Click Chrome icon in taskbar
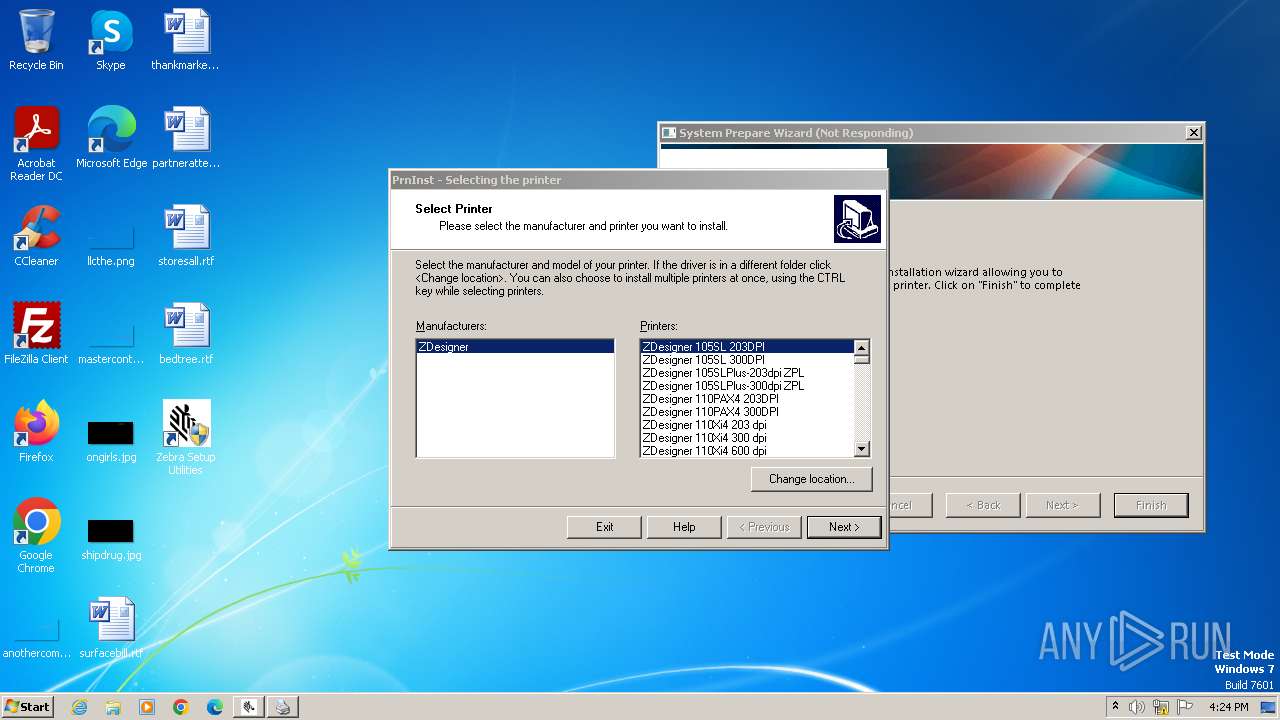Image resolution: width=1280 pixels, height=720 pixels. [181, 707]
